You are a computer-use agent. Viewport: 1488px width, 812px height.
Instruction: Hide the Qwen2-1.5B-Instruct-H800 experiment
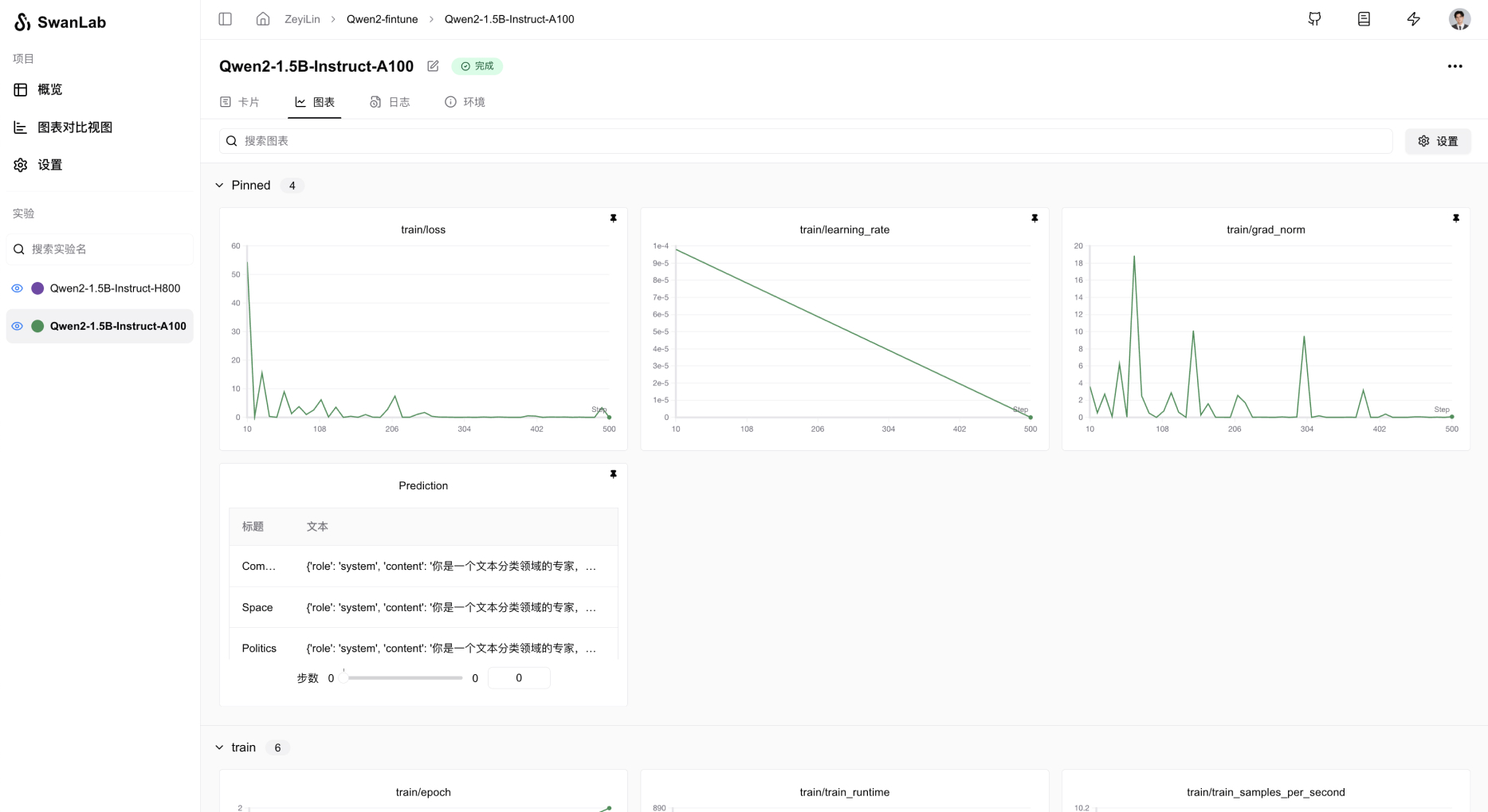17,288
